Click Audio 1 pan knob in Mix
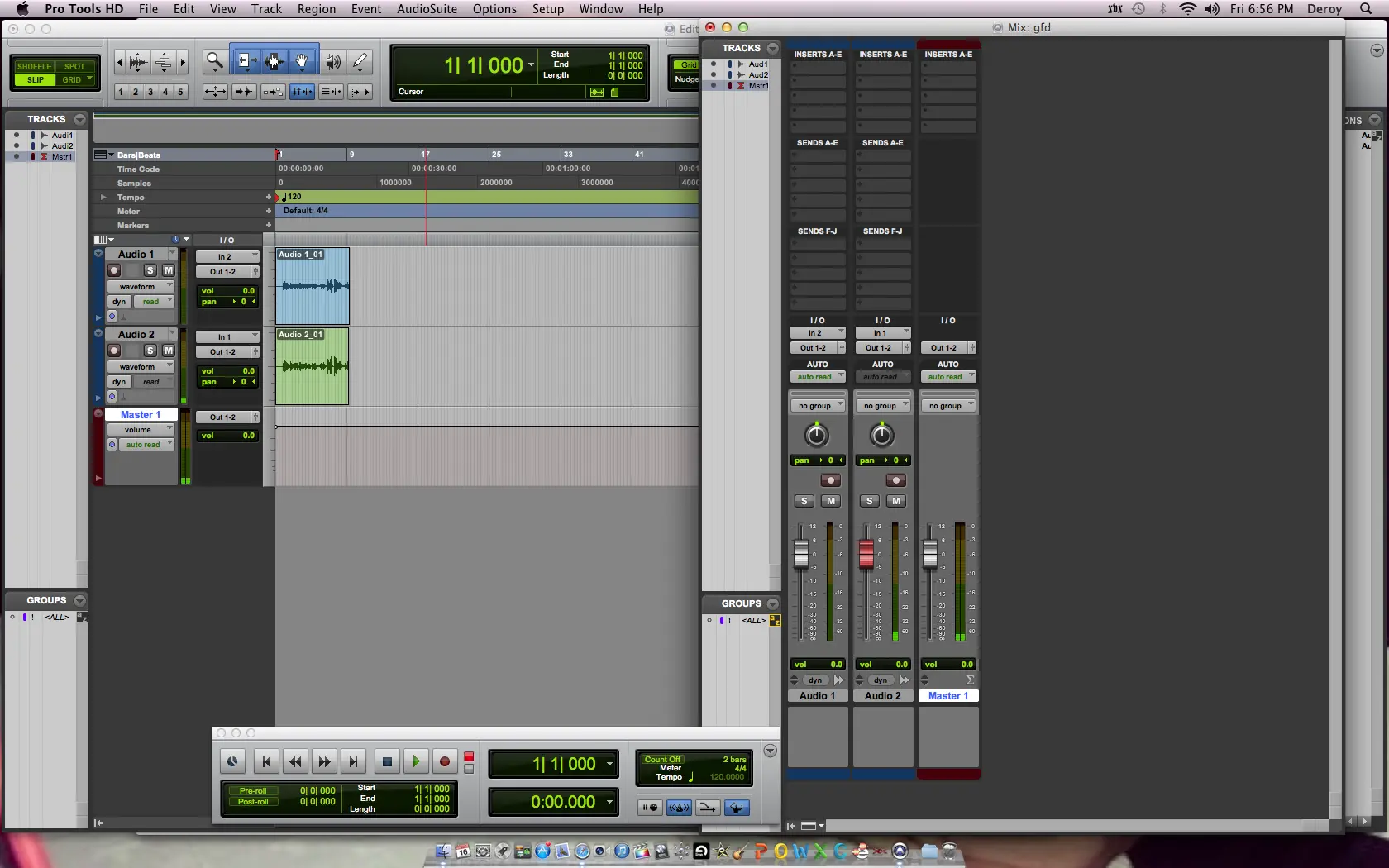Screen dimensions: 1389x868 (x=817, y=435)
